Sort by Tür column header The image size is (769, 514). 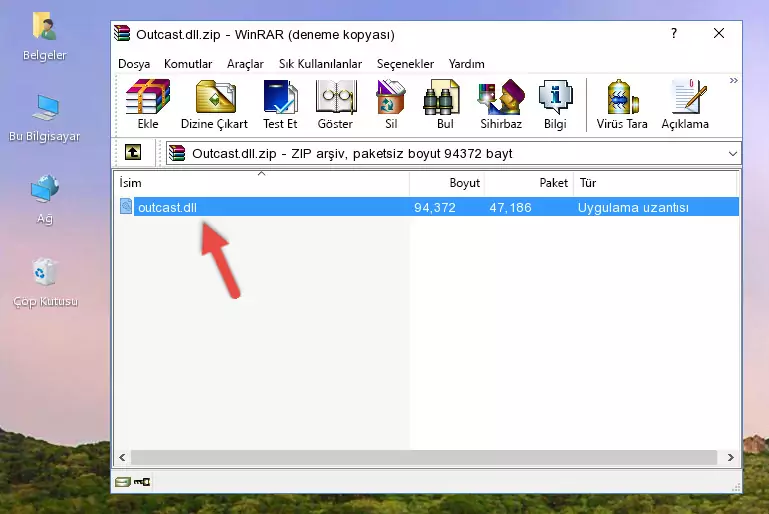pyautogui.click(x=655, y=183)
